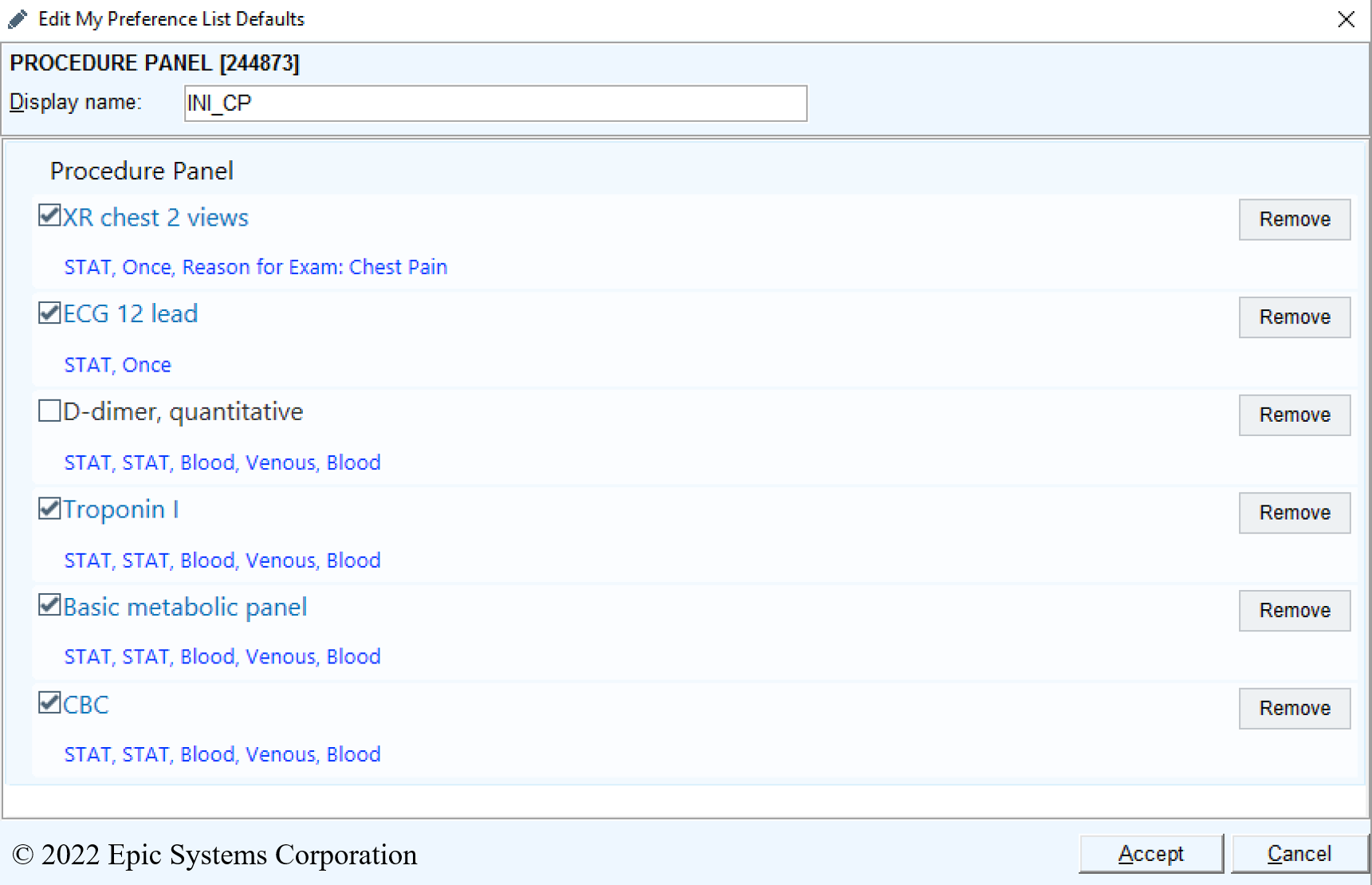
Task: Toggle the Troponin I checkbox
Action: click(49, 509)
